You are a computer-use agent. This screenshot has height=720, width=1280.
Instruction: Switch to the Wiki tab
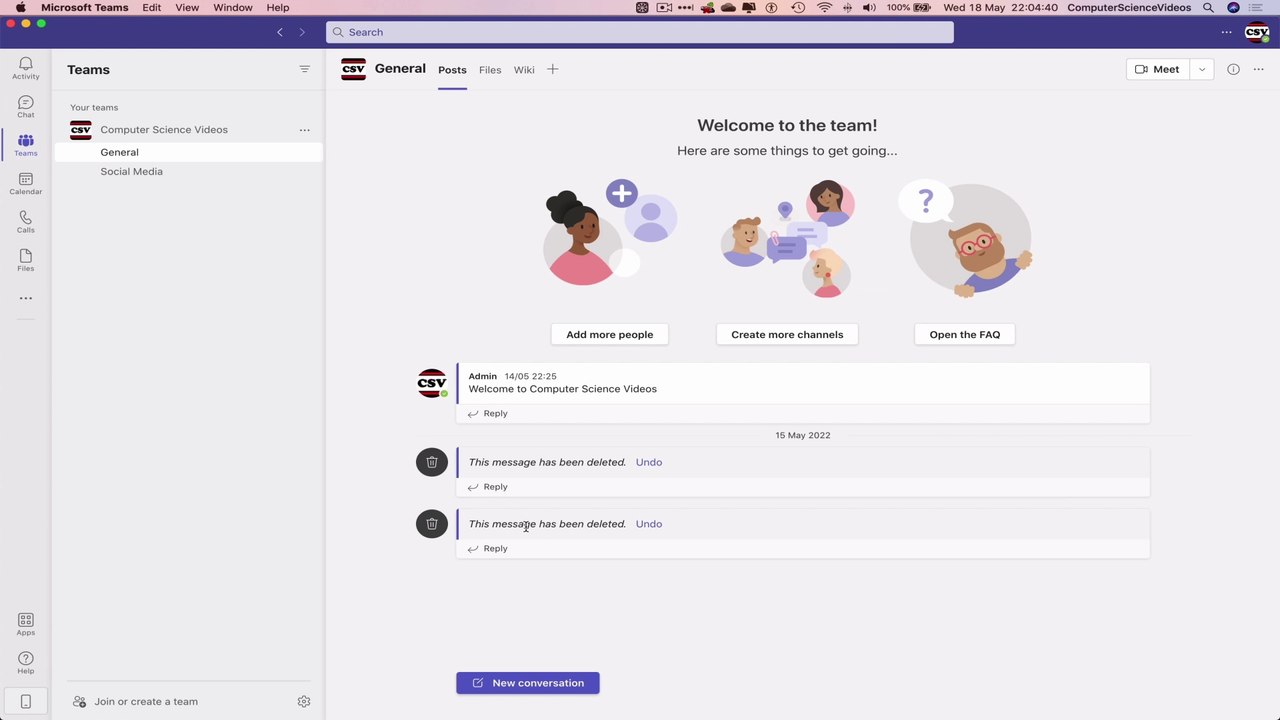pyautogui.click(x=524, y=70)
